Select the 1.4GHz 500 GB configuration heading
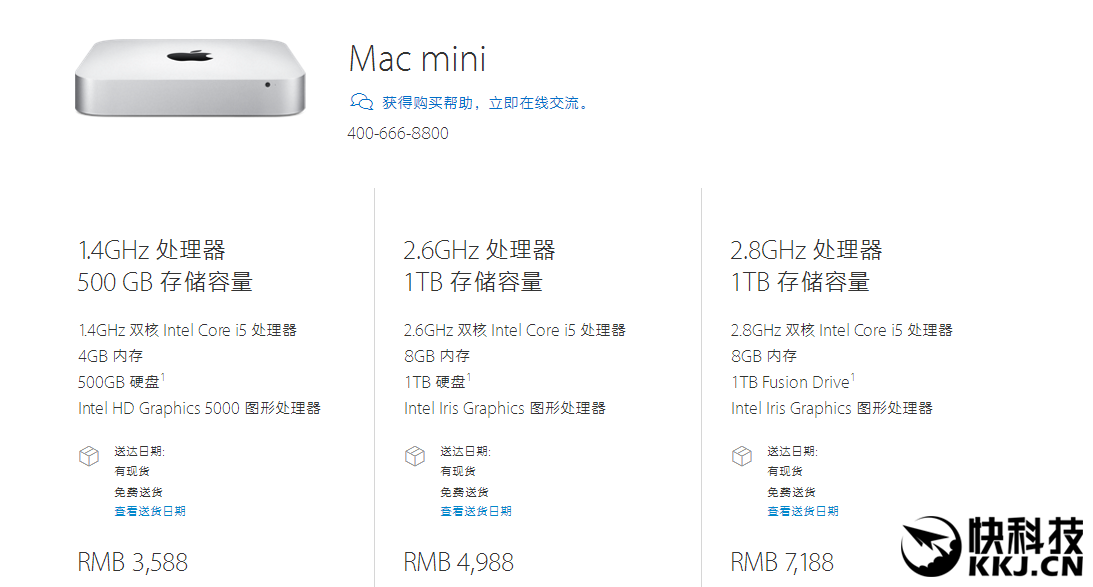 coord(165,266)
